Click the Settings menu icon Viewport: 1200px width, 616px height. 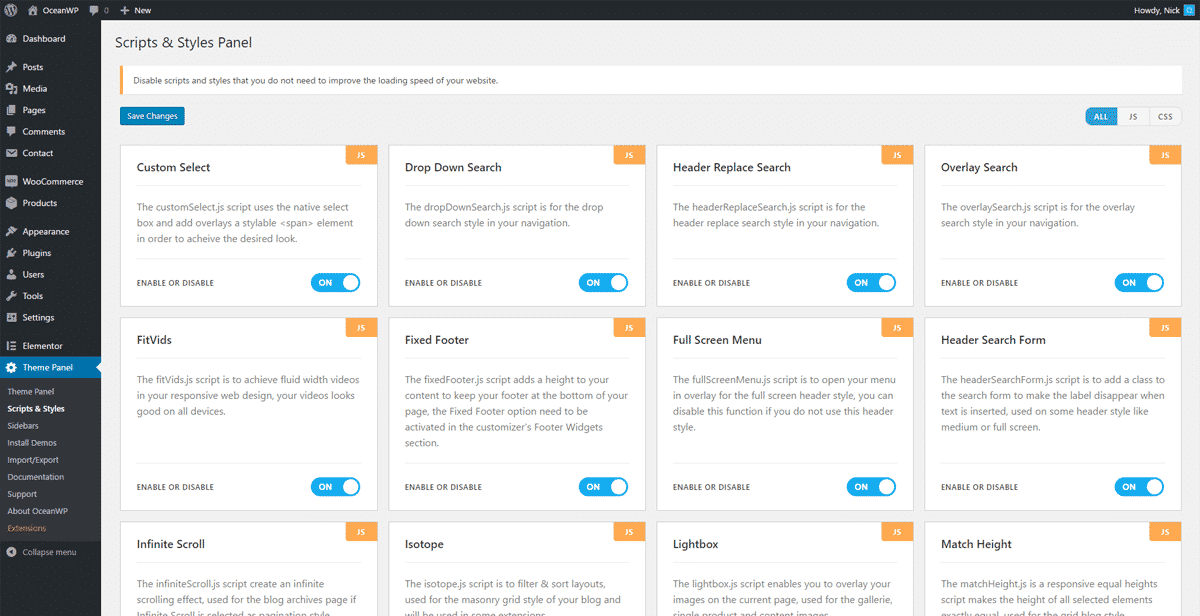11,318
